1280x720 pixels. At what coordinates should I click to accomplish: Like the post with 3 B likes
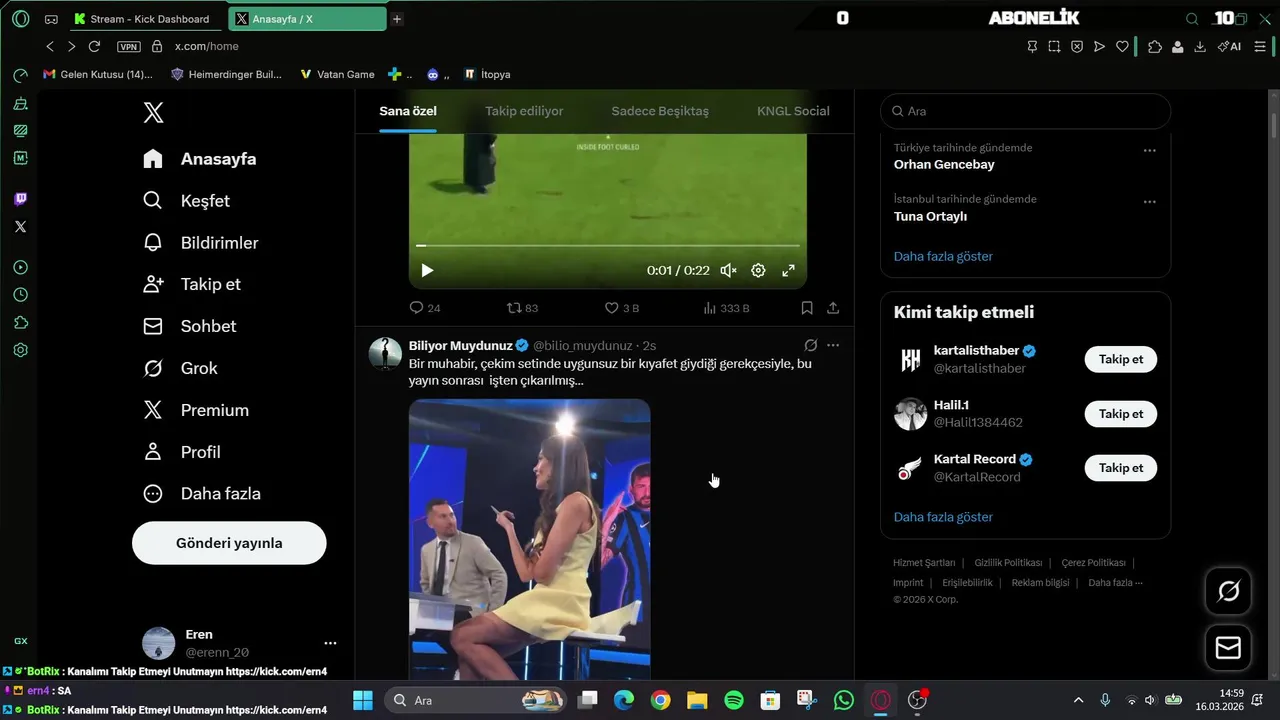621,308
